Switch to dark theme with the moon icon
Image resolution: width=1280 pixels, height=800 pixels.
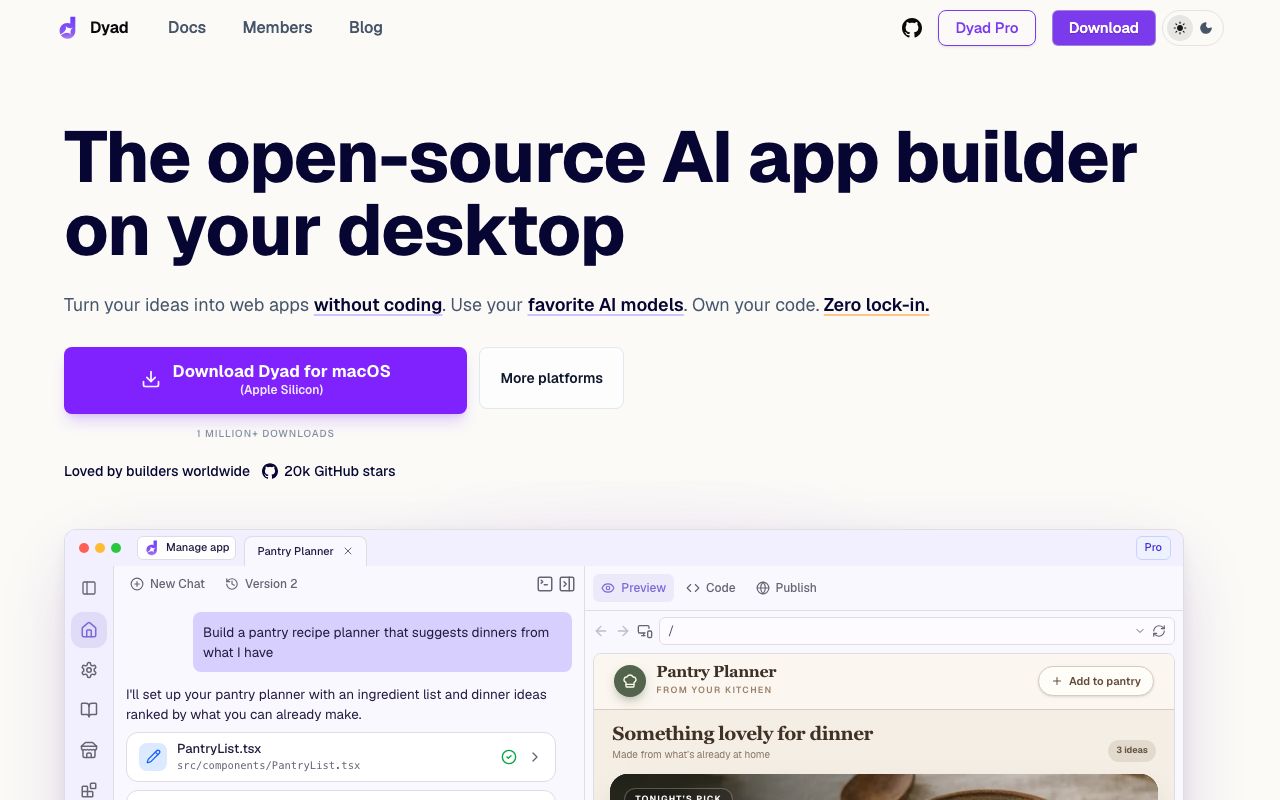tap(1206, 28)
